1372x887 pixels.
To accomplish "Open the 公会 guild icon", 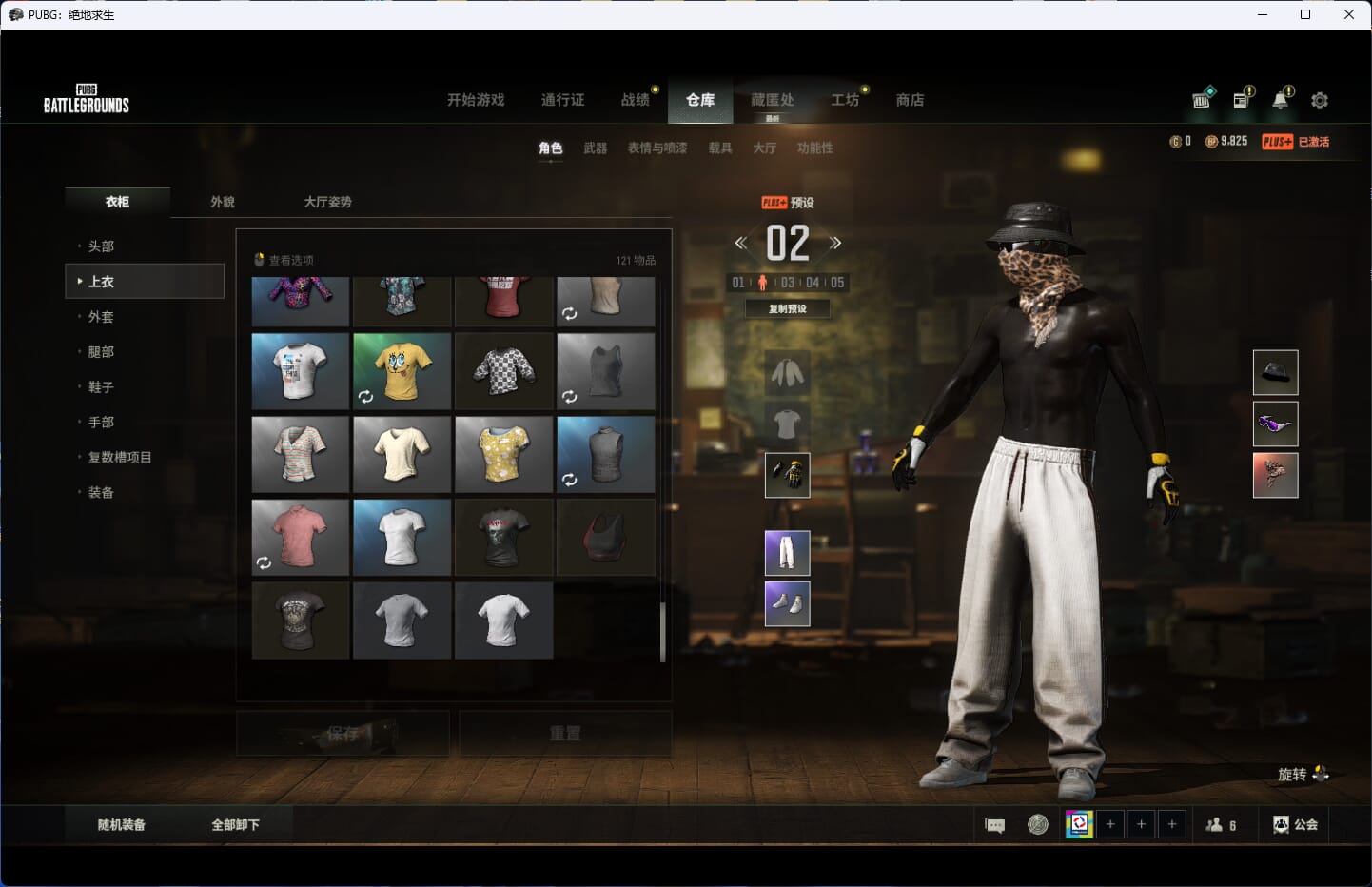I will click(1295, 824).
